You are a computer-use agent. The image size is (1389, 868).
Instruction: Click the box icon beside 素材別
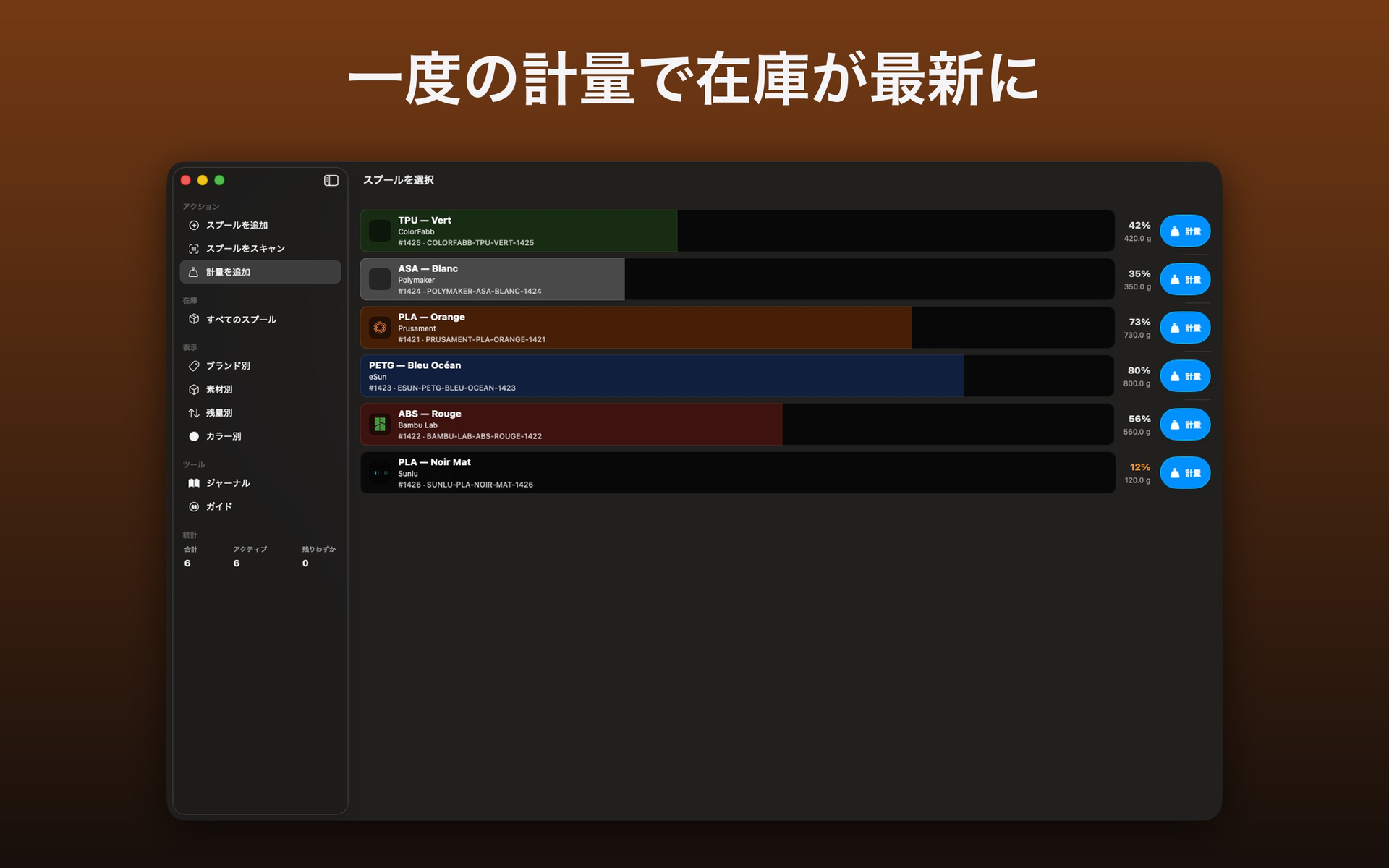pos(194,389)
